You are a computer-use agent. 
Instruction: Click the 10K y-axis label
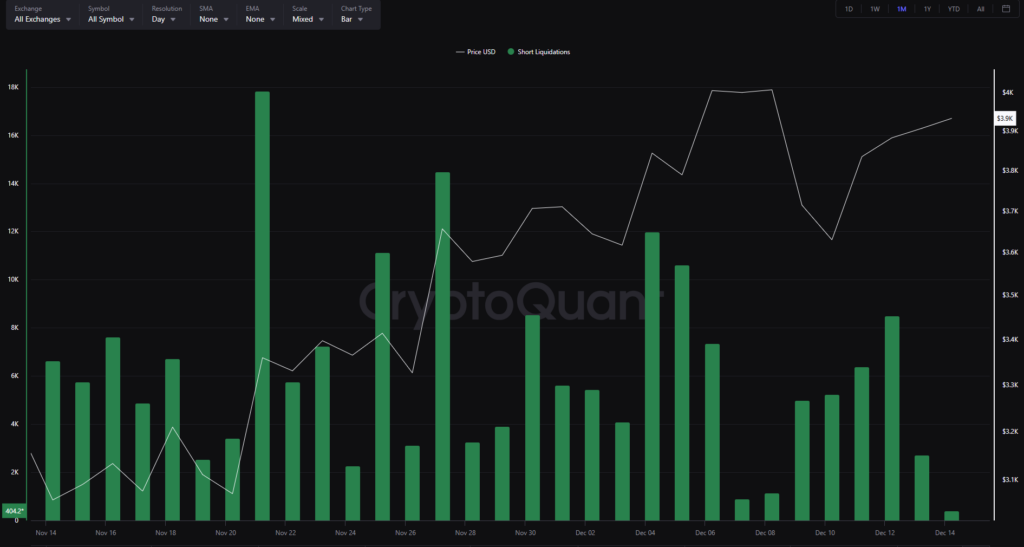[x=13, y=279]
